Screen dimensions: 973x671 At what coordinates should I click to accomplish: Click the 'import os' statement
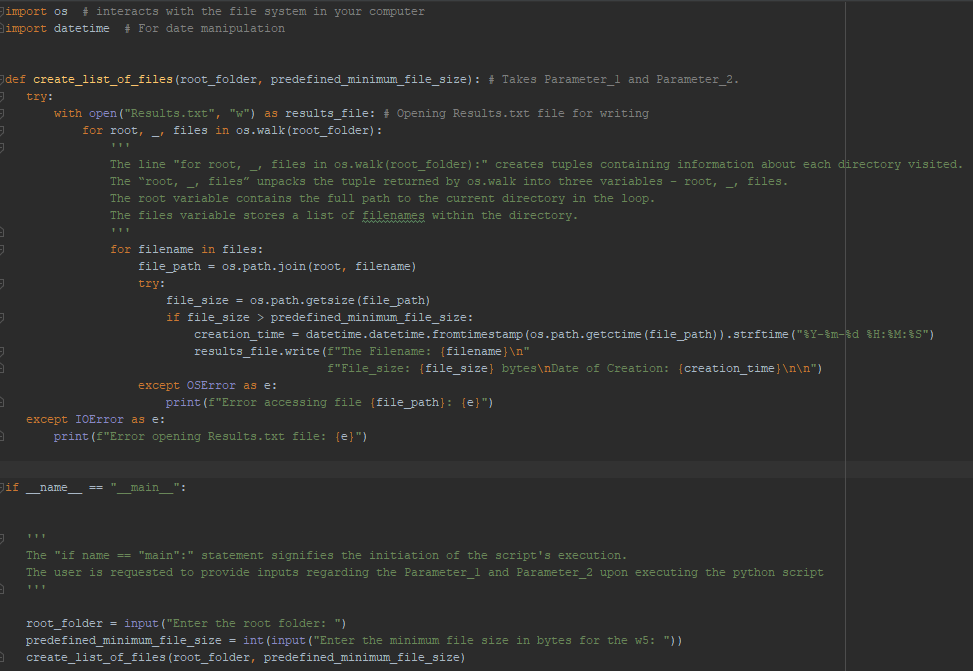[37, 11]
